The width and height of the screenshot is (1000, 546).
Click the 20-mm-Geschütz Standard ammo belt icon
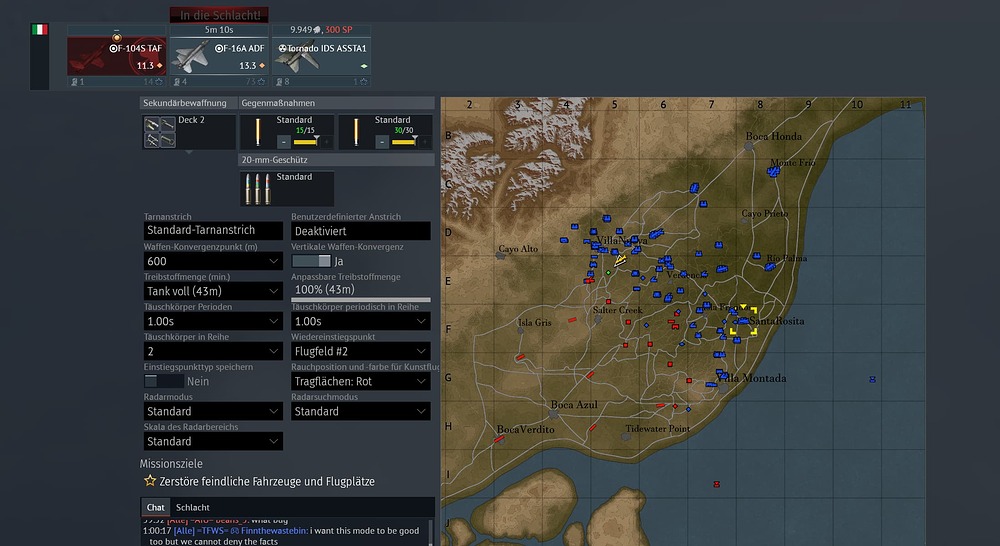[258, 189]
